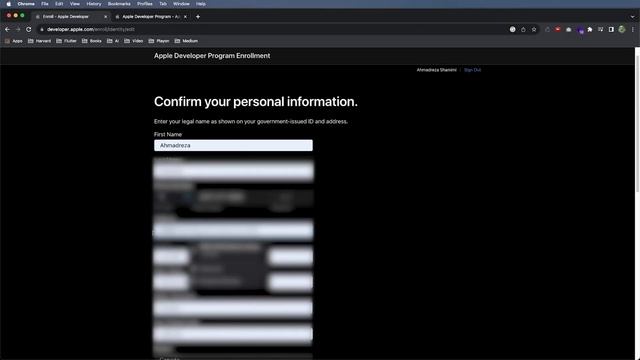Open the Books bookmarks folder
Screen dimensions: 640x360
click(x=92, y=41)
